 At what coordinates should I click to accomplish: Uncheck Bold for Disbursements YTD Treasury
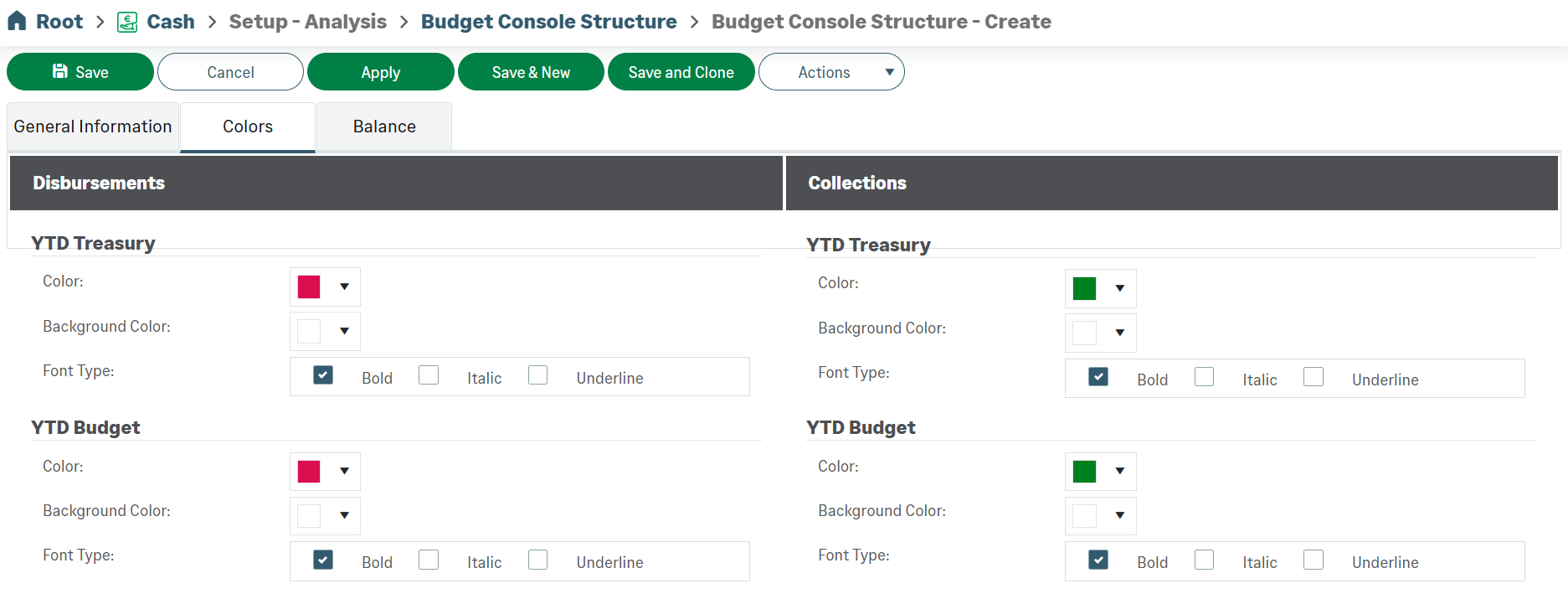tap(323, 374)
